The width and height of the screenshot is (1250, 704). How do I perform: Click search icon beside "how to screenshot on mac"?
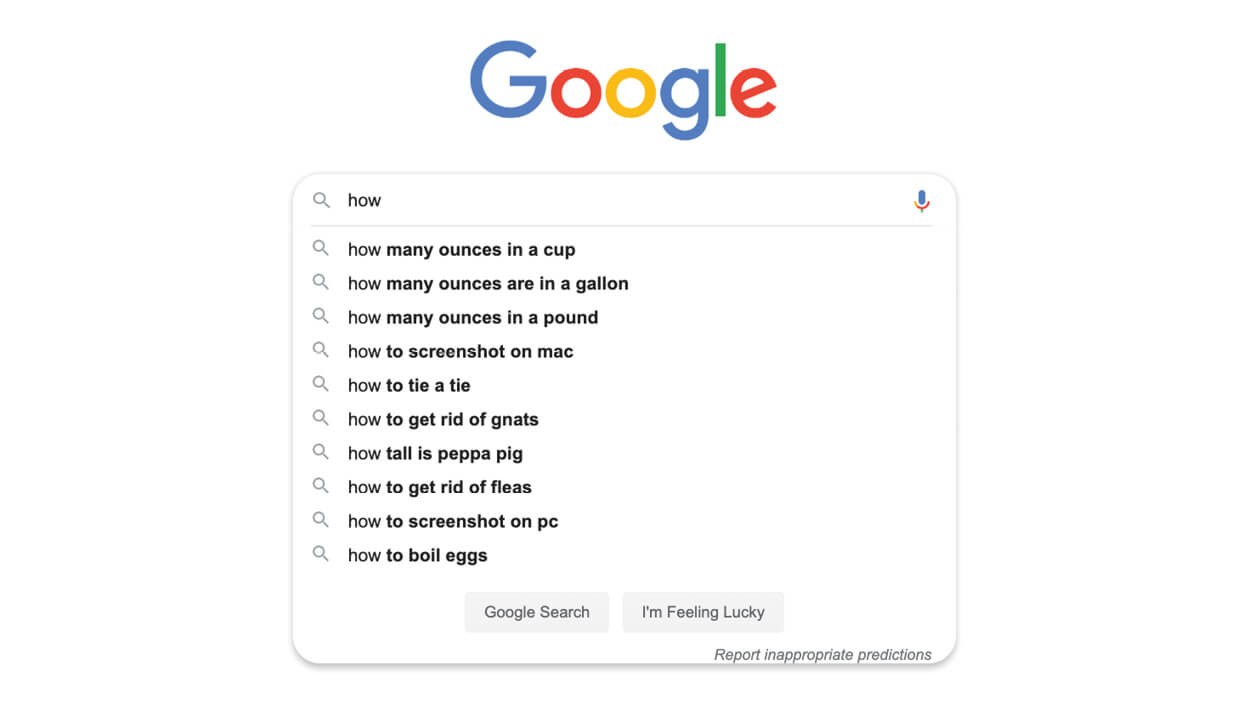pyautogui.click(x=320, y=350)
